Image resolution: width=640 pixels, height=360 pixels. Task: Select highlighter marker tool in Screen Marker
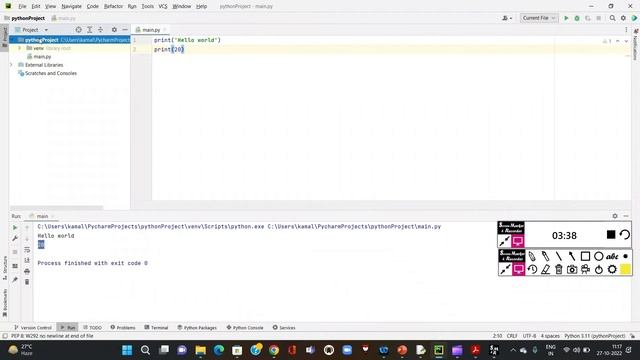(545, 256)
